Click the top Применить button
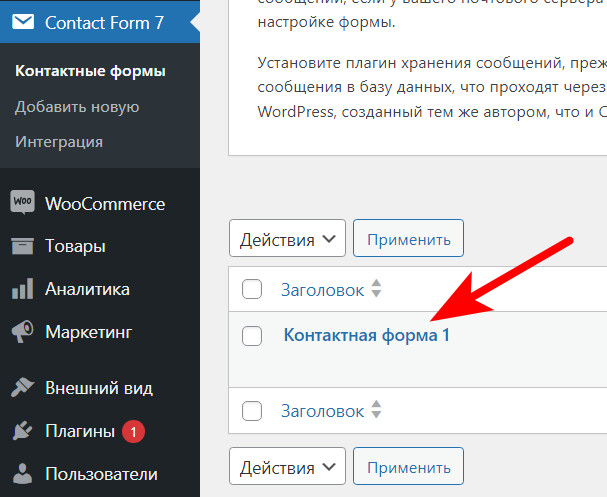 408,238
